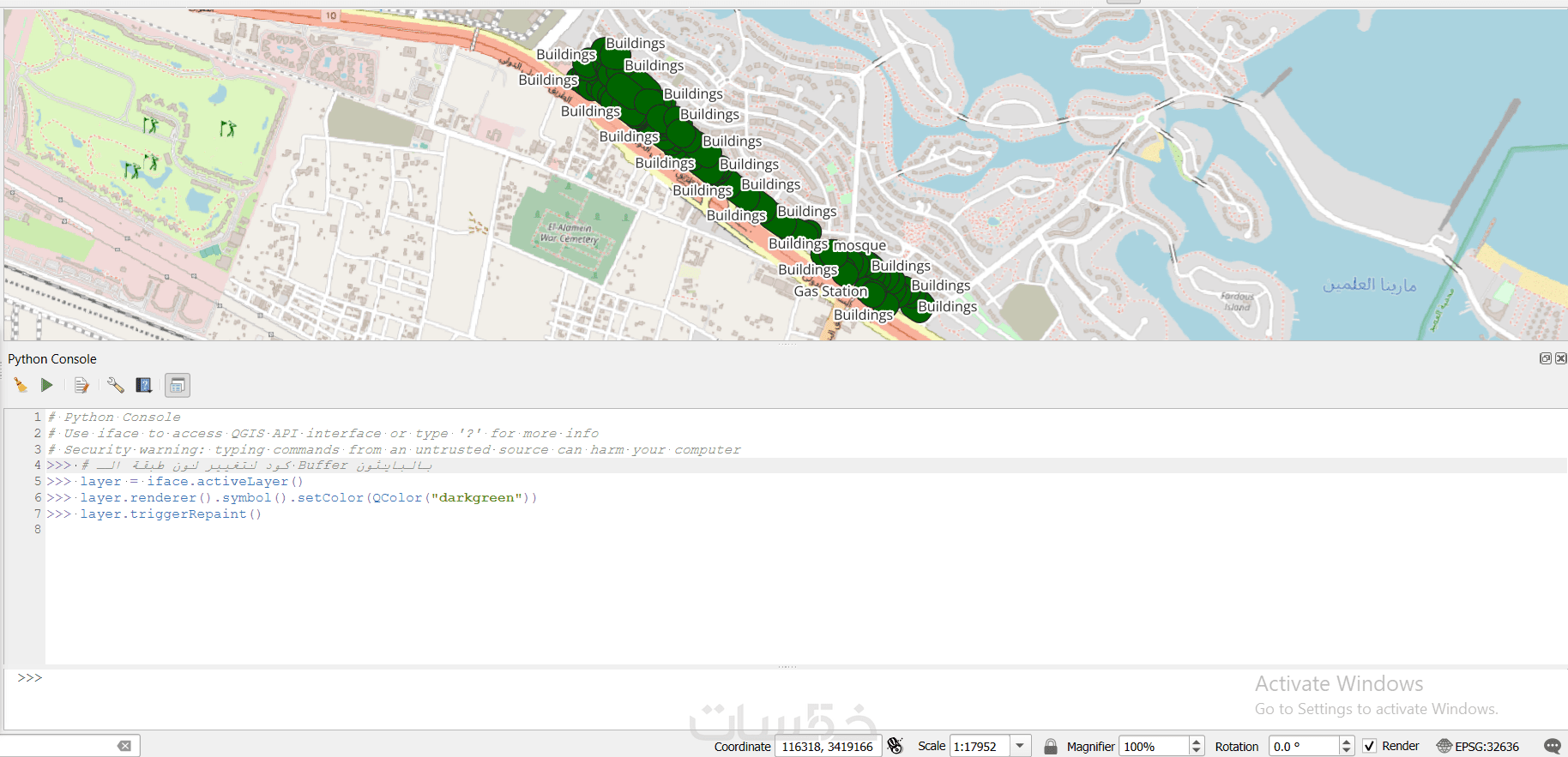Click the mosque label on the map
Viewport: 1568px width, 757px height.
pyautogui.click(x=859, y=245)
